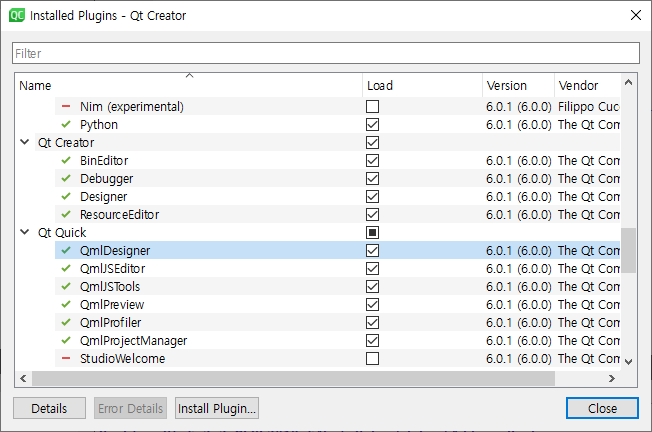652x432 pixels.
Task: Uncheck the Load box for QmlJSTools
Action: click(x=373, y=286)
